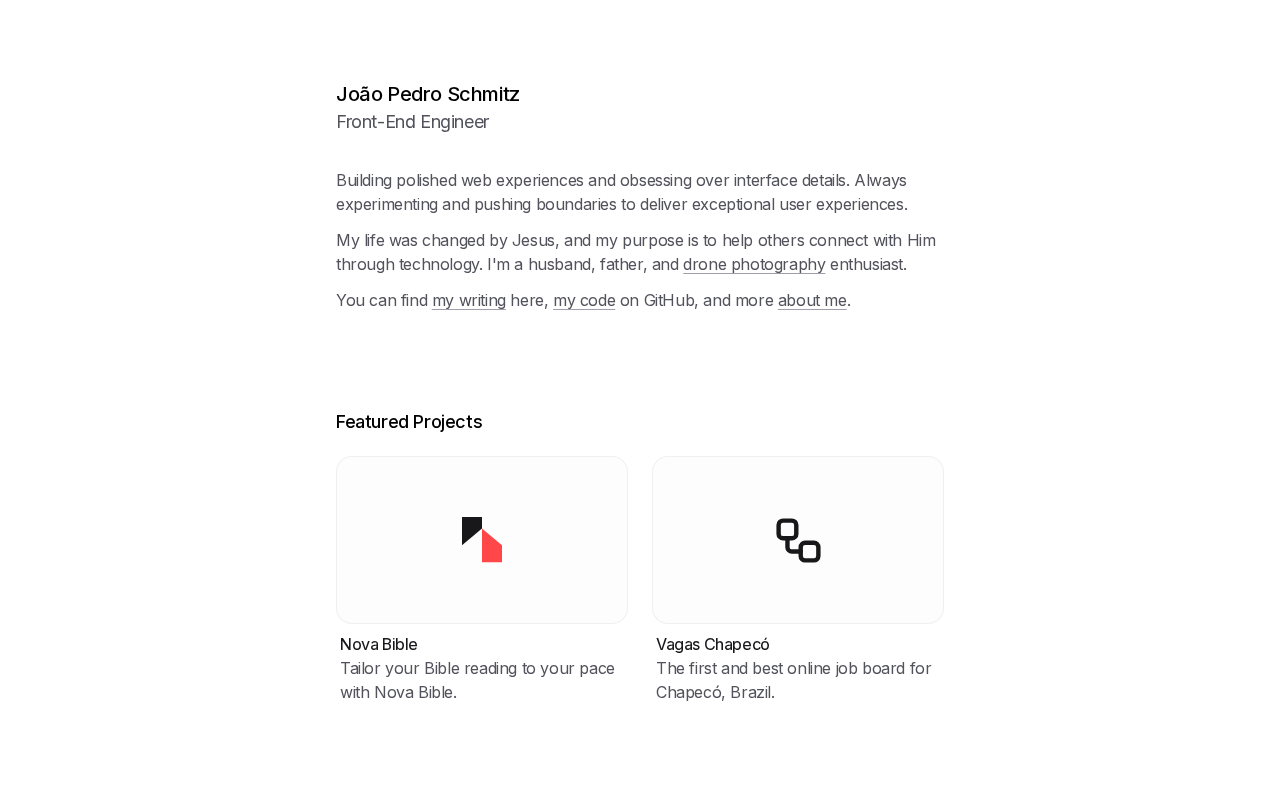Follow the my code link
Image resolution: width=1280 pixels, height=800 pixels.
pyautogui.click(x=584, y=301)
